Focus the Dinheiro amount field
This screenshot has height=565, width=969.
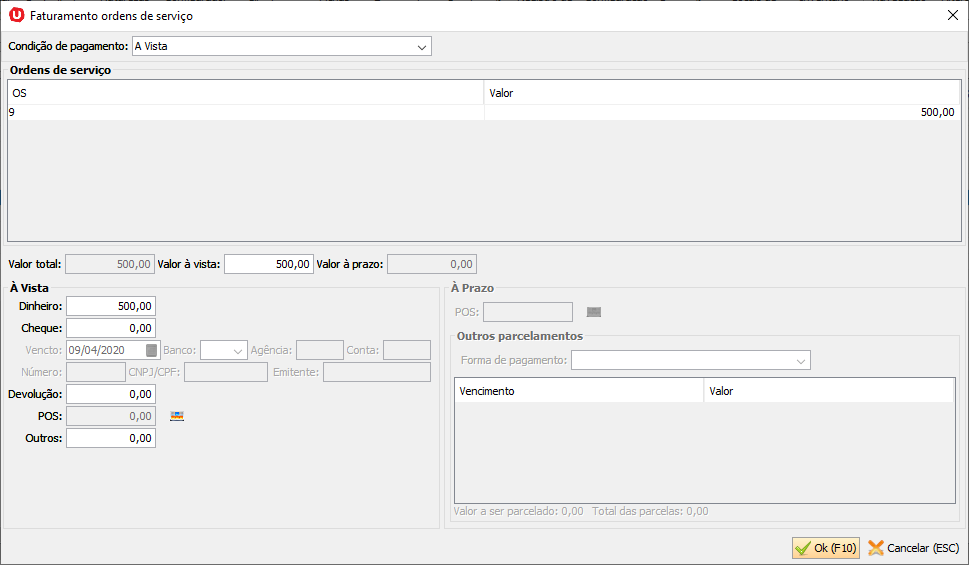coord(111,306)
